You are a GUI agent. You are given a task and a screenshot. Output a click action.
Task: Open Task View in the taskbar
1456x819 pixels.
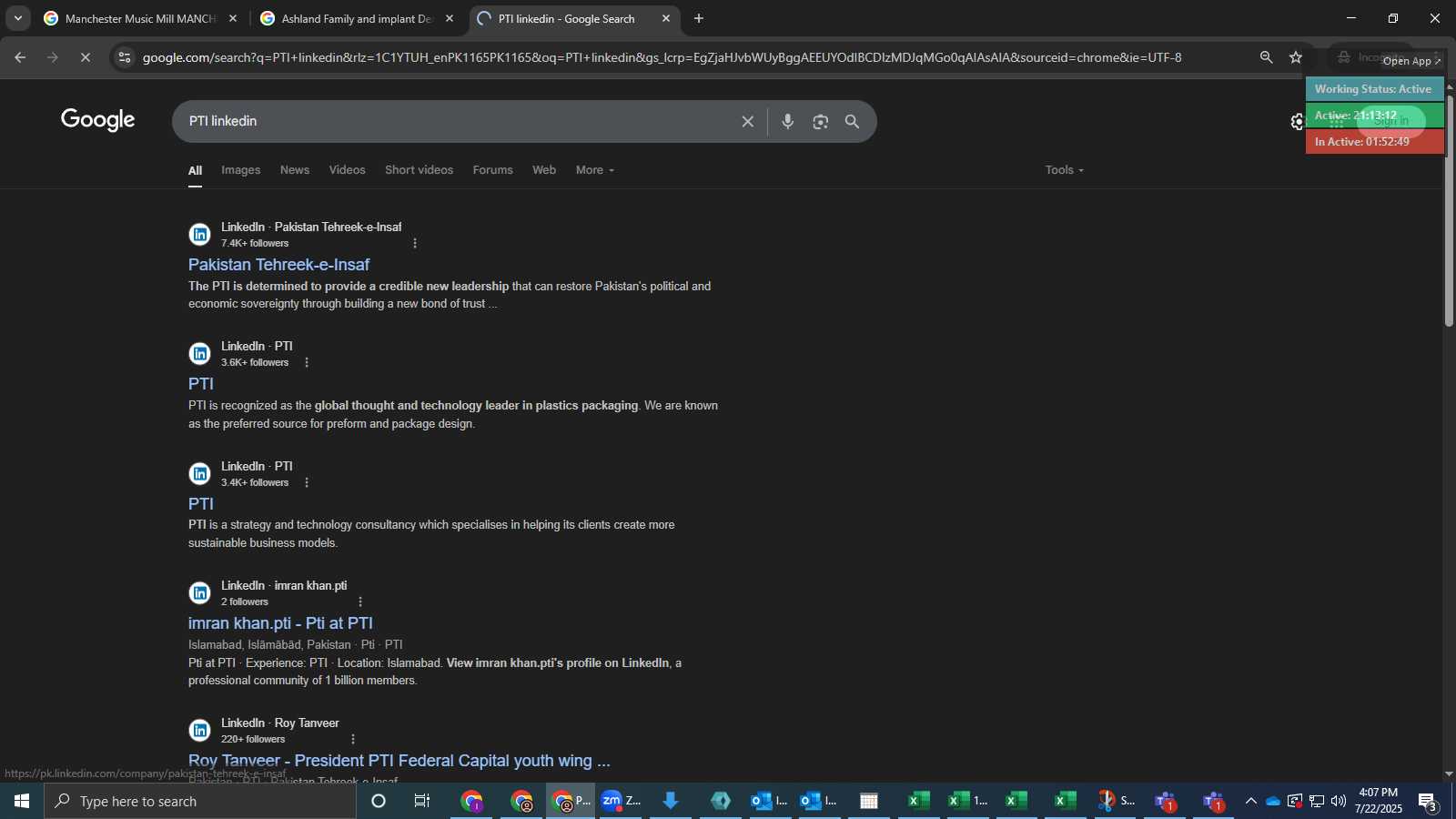pyautogui.click(x=422, y=802)
